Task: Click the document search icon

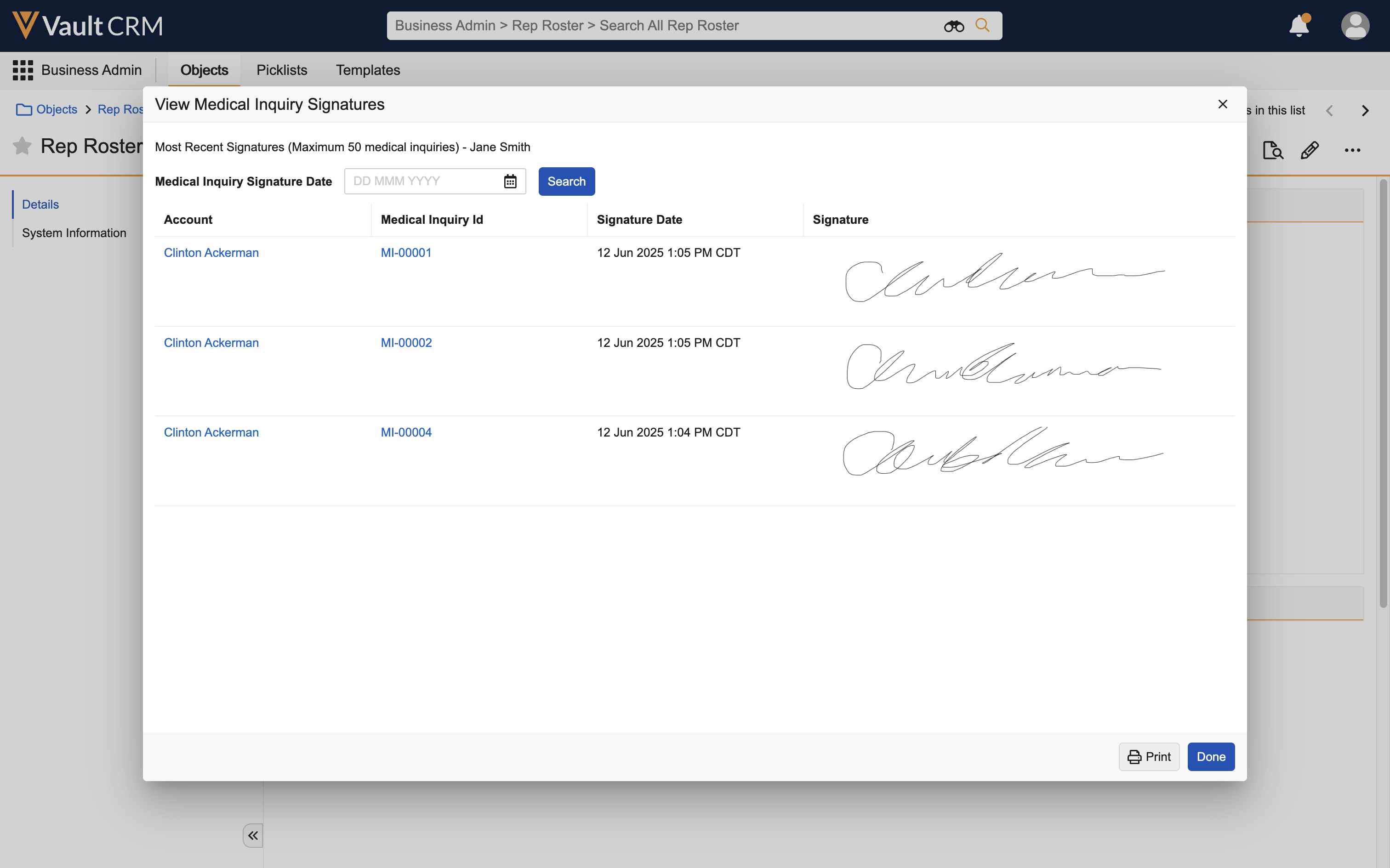Action: (x=1272, y=150)
